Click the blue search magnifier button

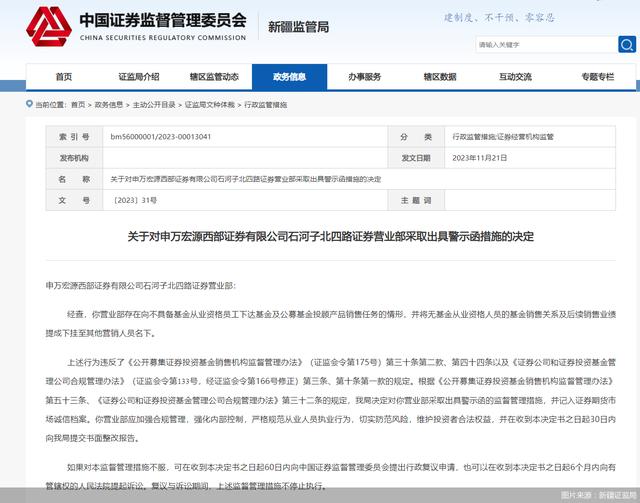[x=627, y=44]
